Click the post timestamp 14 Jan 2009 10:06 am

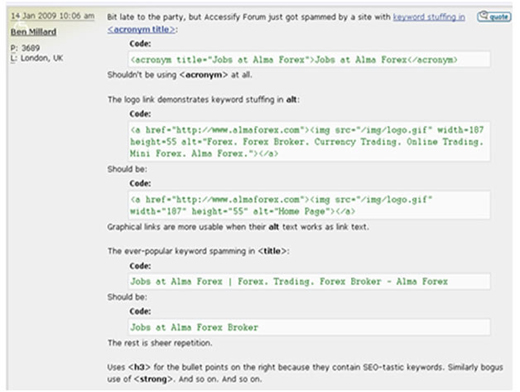tap(53, 16)
